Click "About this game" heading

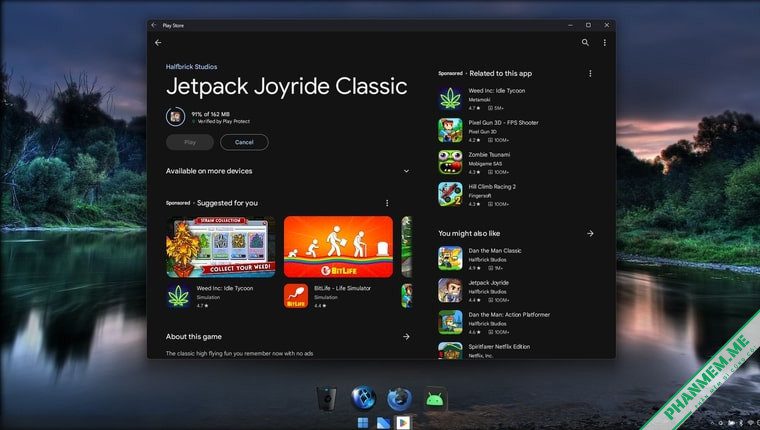(x=194, y=336)
